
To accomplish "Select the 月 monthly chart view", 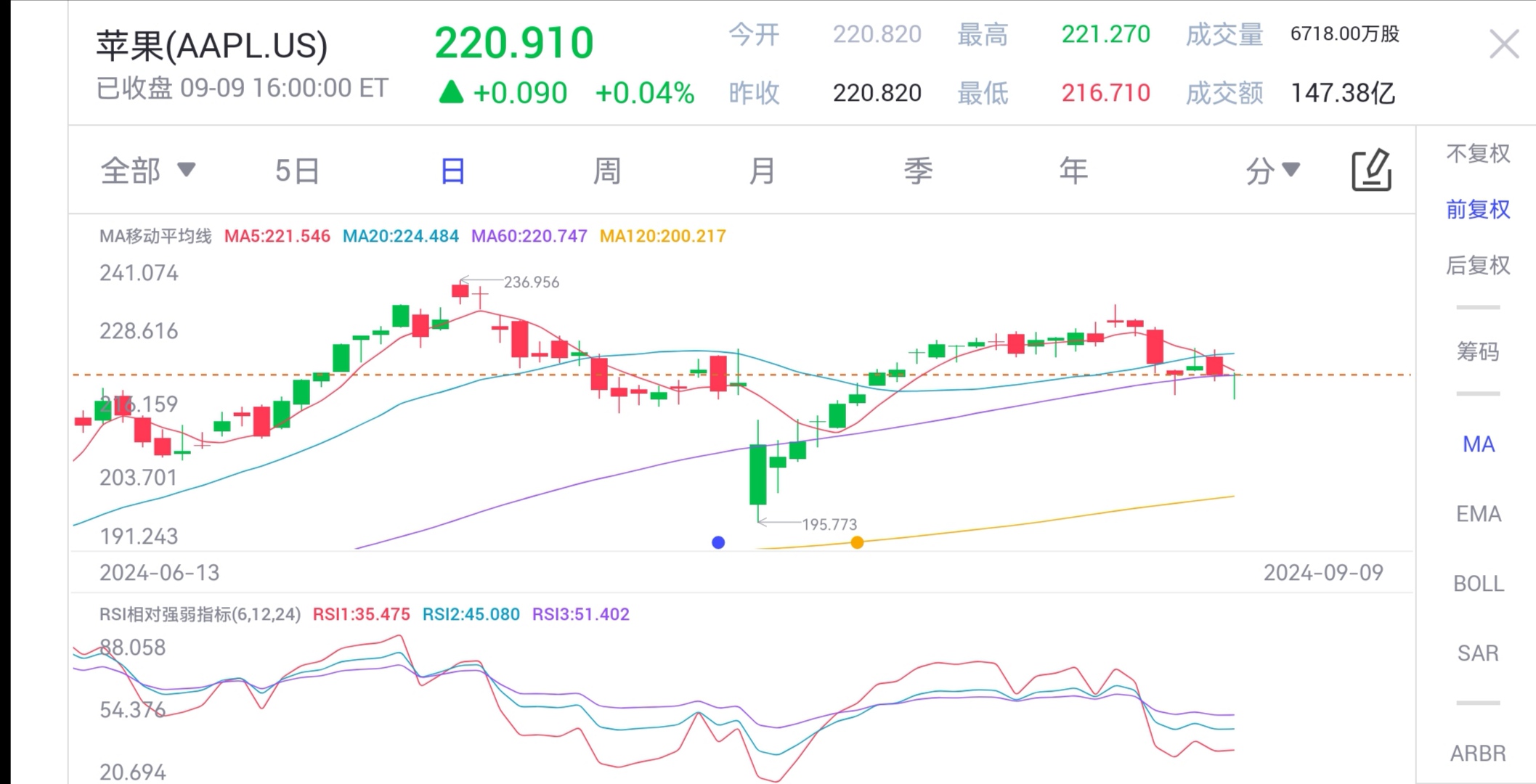I will [761, 170].
